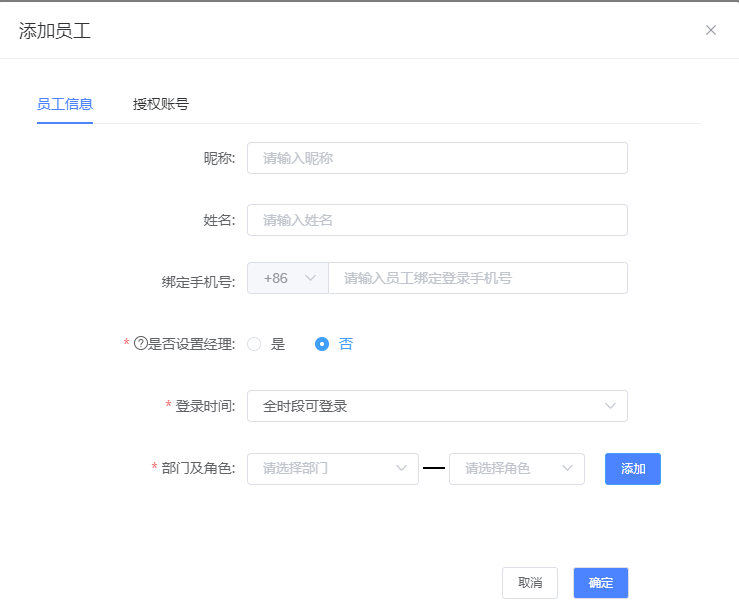Open the 请选择角色 role dropdown
Image resolution: width=739 pixels, height=616 pixels.
click(x=517, y=469)
